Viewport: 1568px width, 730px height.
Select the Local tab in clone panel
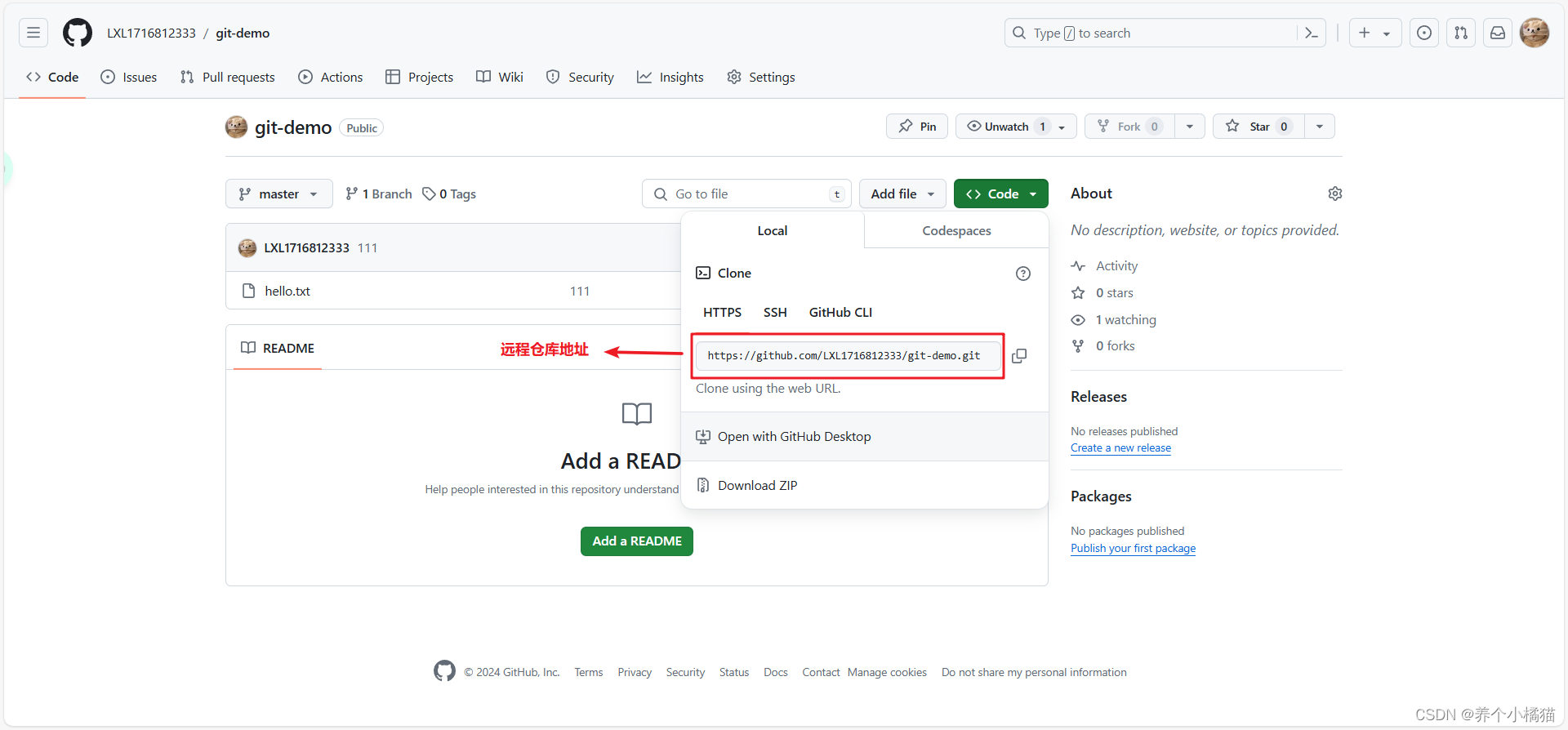(773, 231)
